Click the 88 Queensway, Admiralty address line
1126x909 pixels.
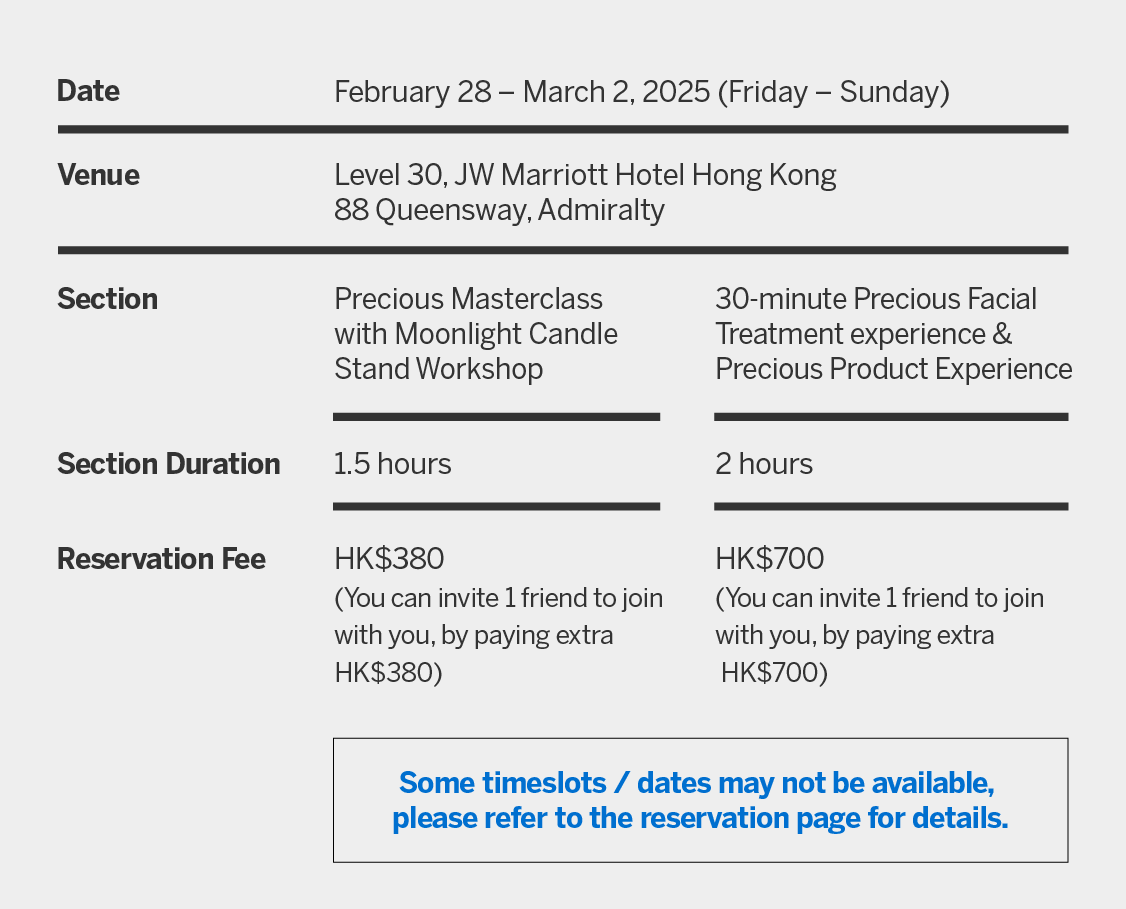[x=499, y=210]
